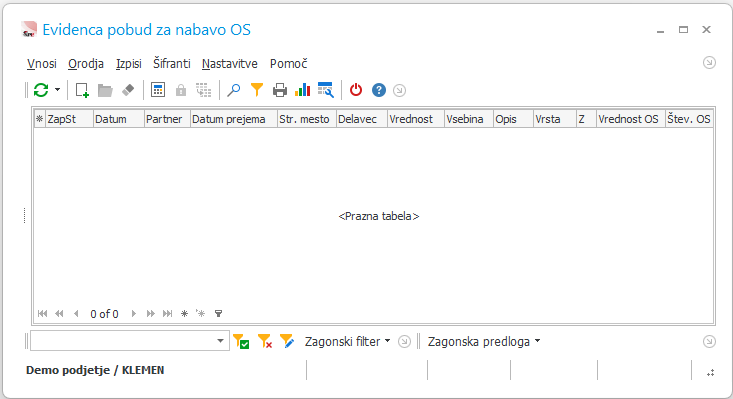This screenshot has height=399, width=733.
Task: Click the Vsebina column header
Action: coord(469,119)
